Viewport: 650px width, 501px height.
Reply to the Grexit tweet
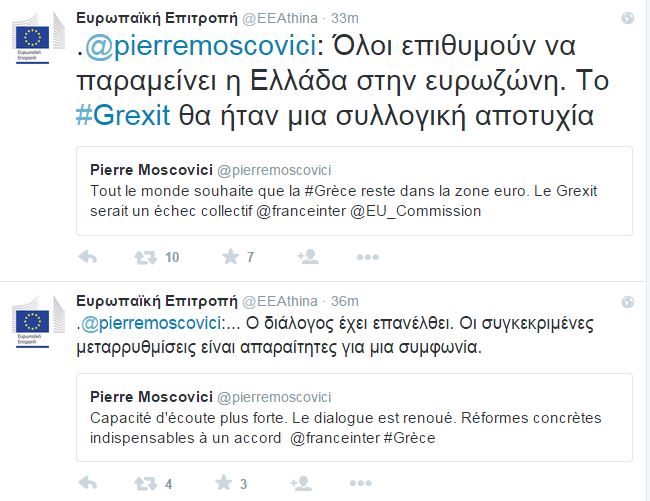point(88,257)
